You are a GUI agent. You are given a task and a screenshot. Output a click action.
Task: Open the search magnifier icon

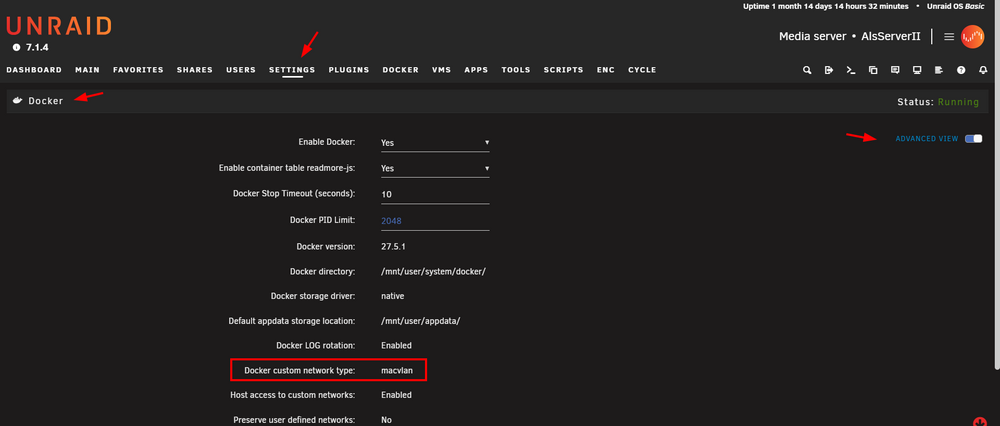click(x=807, y=70)
